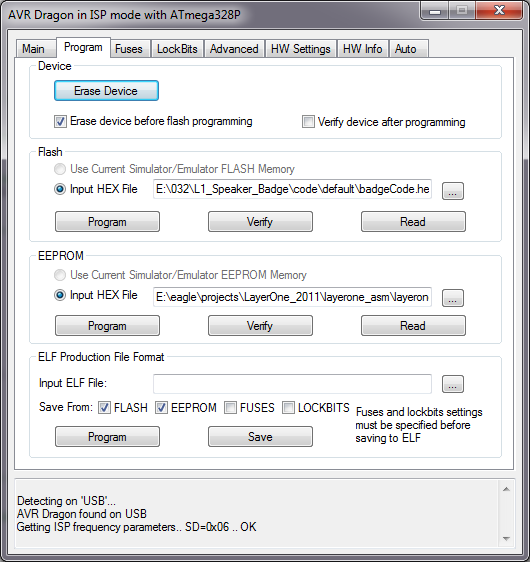The height and width of the screenshot is (562, 530).
Task: Click the Erase Device button
Action: (106, 91)
